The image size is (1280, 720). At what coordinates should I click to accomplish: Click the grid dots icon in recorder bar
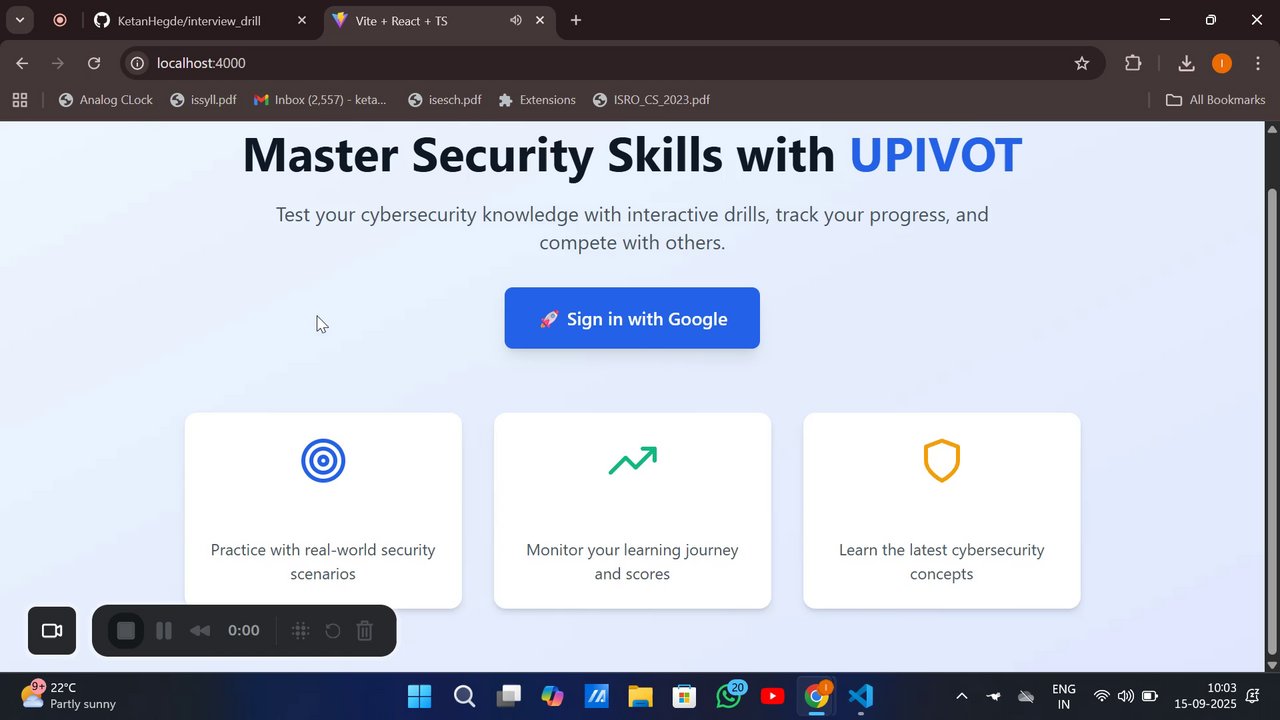pos(300,631)
